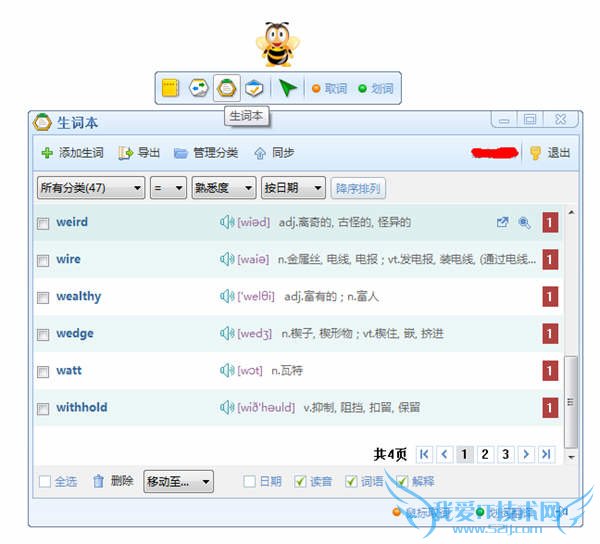Screen dimensions: 600x544
Task: Toggle the 解释 explanation display checkbox
Action: coord(402,481)
